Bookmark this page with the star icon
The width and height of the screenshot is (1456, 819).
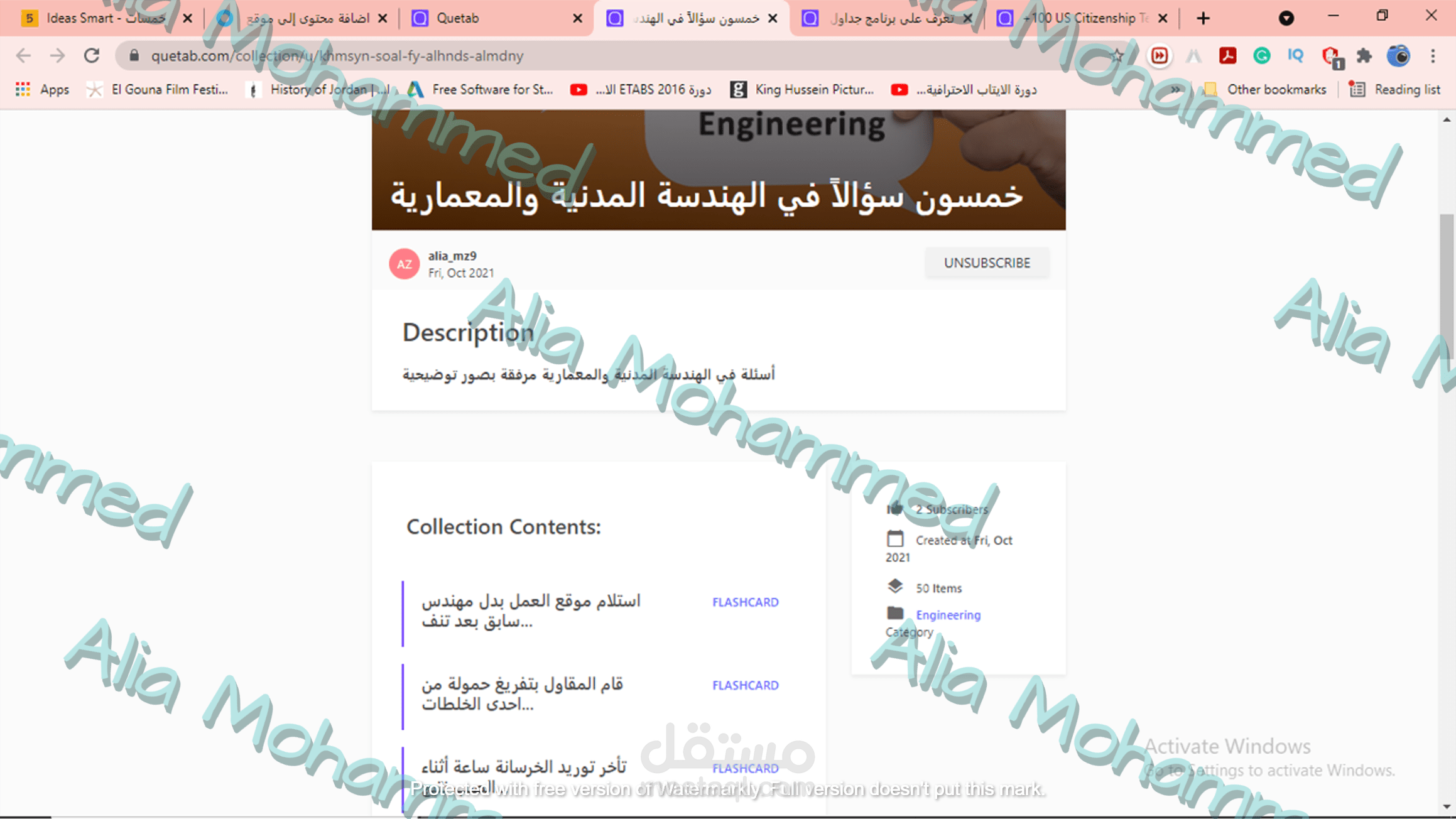tap(1117, 56)
